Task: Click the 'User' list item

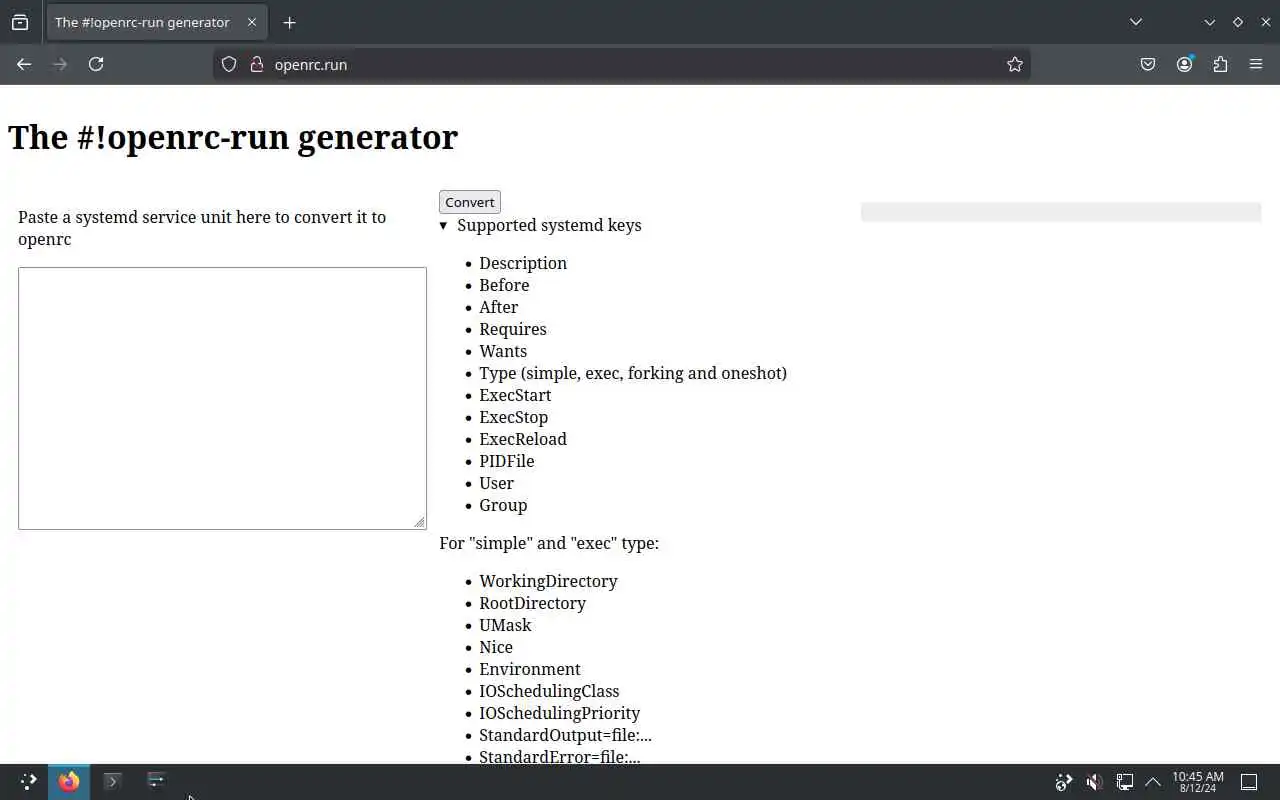Action: (497, 483)
